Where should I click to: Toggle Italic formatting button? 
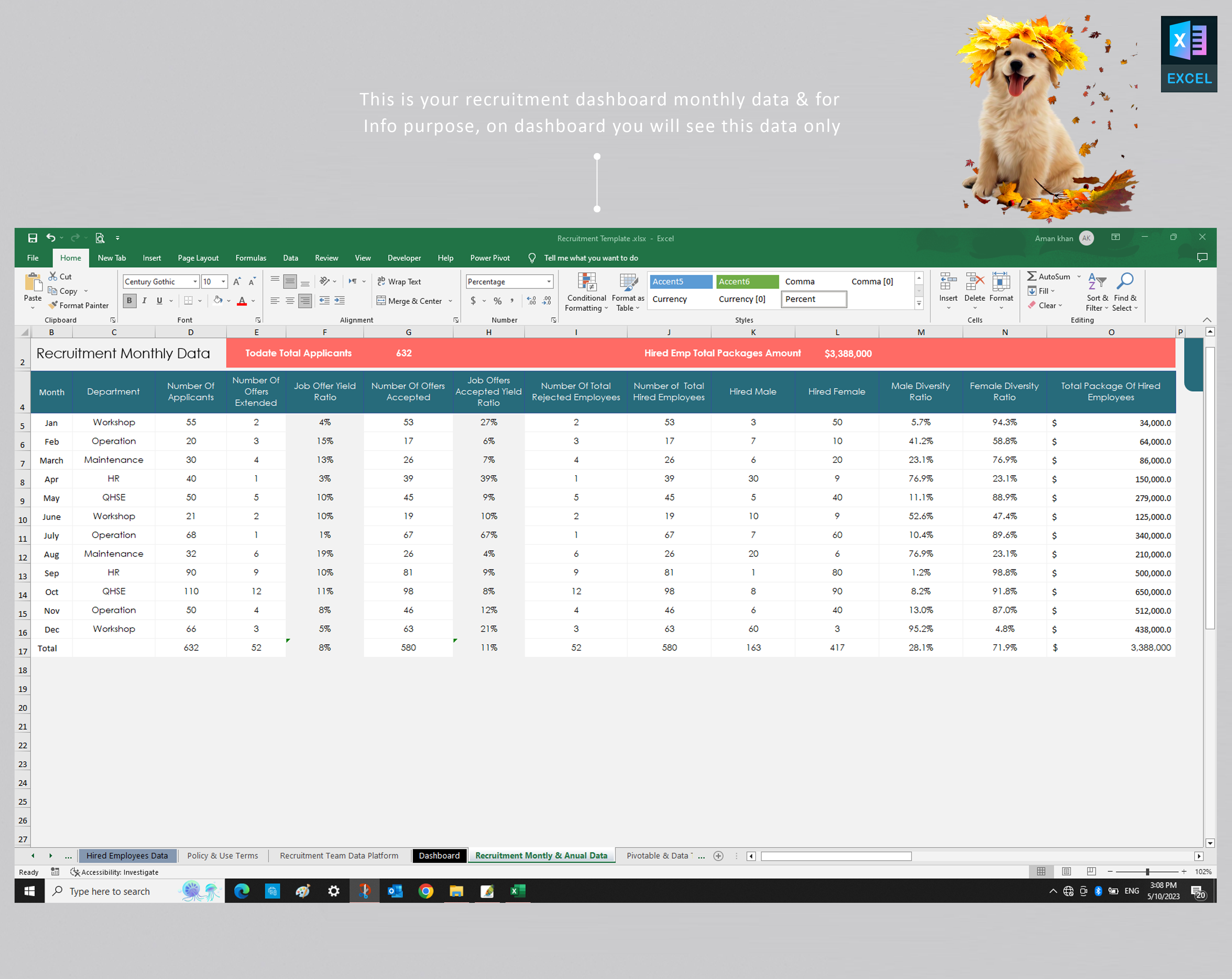[145, 301]
